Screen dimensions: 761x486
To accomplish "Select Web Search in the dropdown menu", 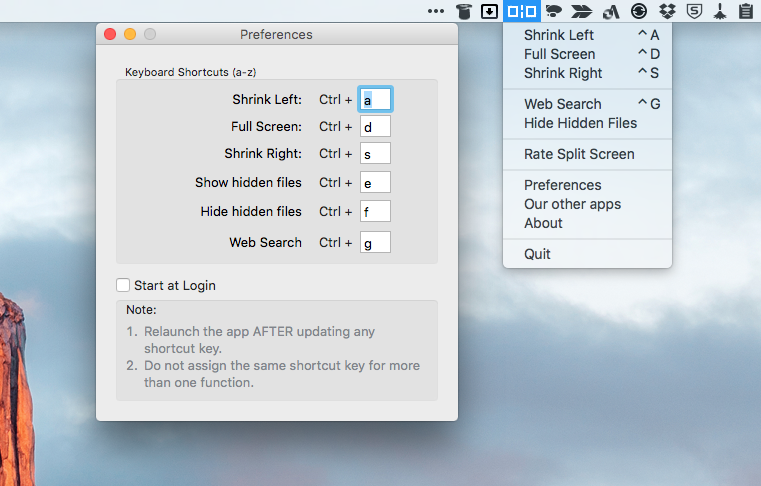I will point(587,104).
